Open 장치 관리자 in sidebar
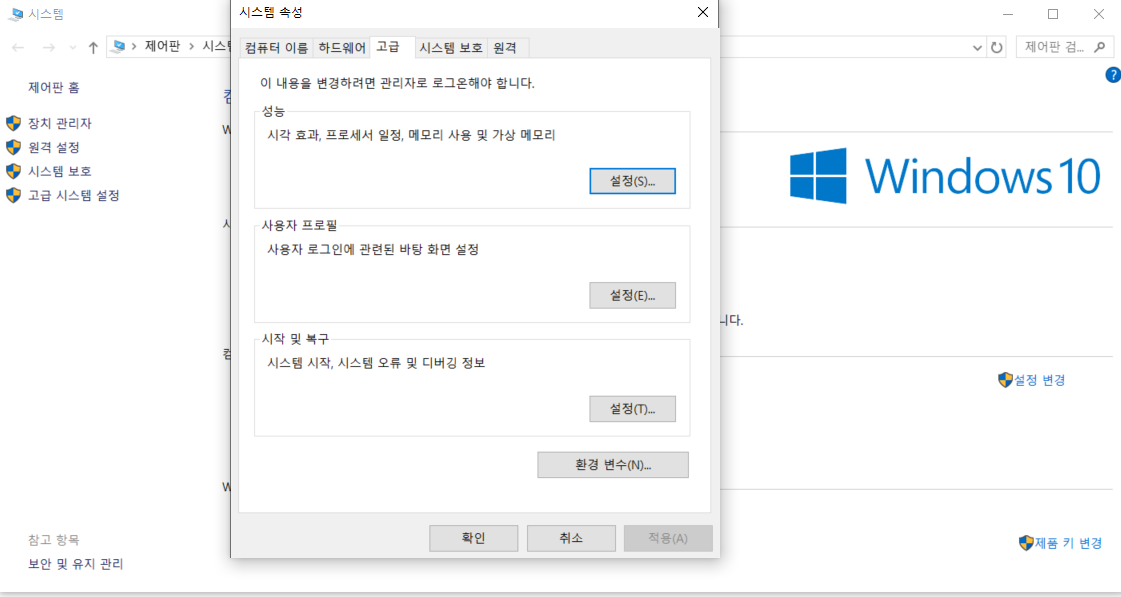The width and height of the screenshot is (1121, 597). (59, 123)
